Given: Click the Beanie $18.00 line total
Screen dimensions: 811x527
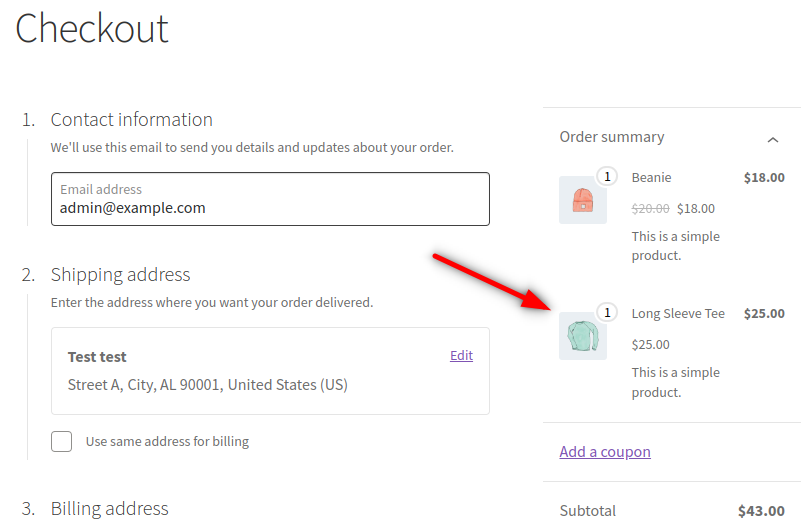Looking at the screenshot, I should coord(764,177).
